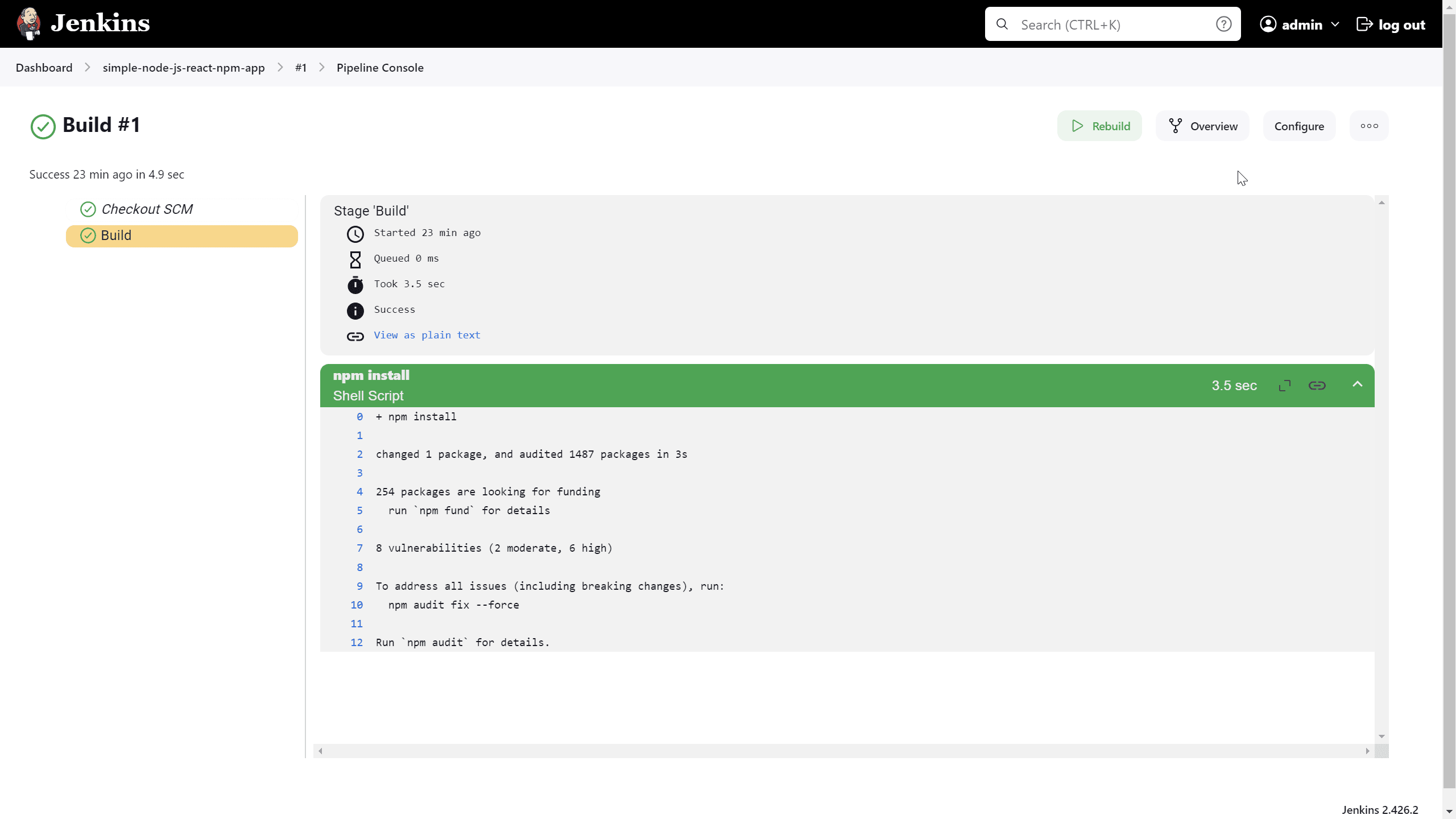Click the Build #1 success status icon
Screen dimensions: 1456x819
(43, 126)
